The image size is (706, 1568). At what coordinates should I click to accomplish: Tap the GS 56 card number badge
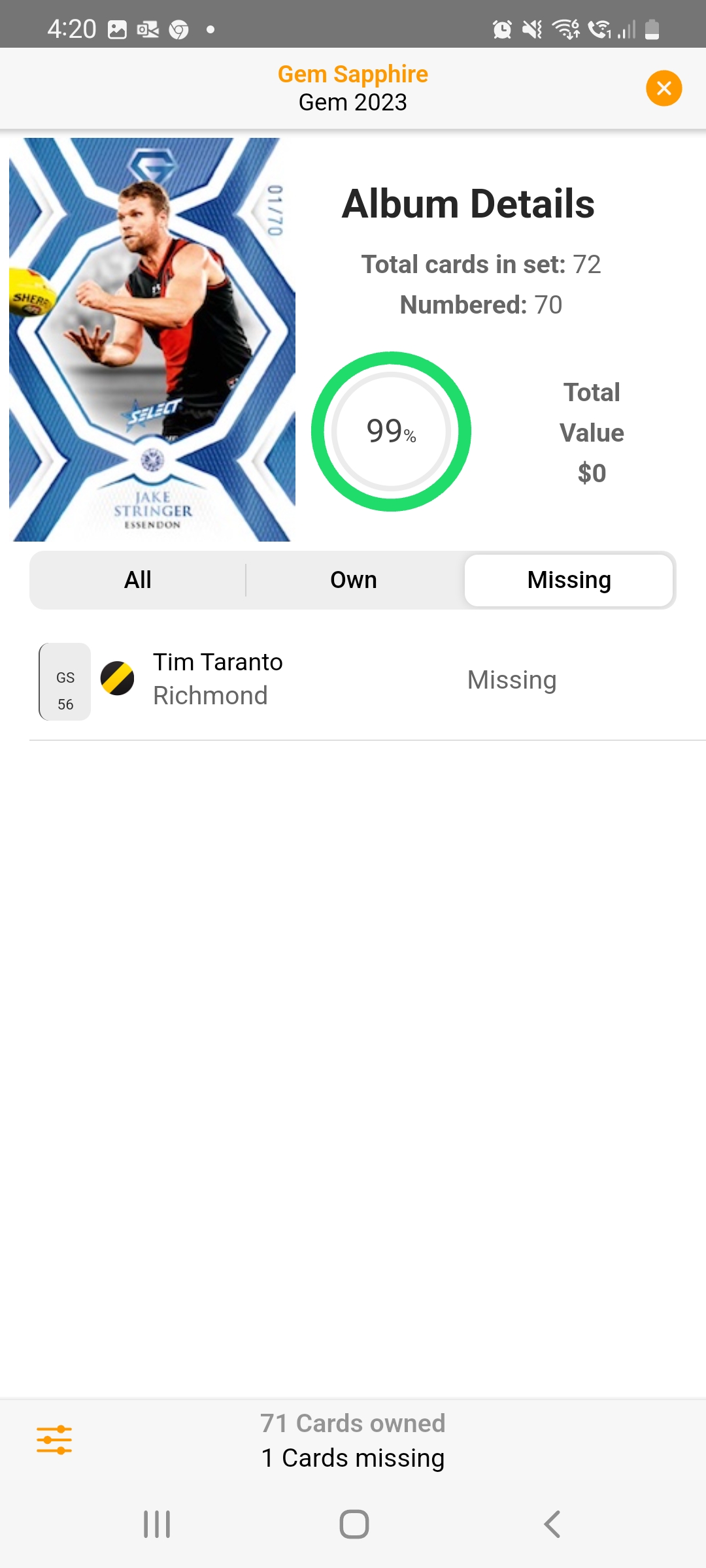click(65, 681)
